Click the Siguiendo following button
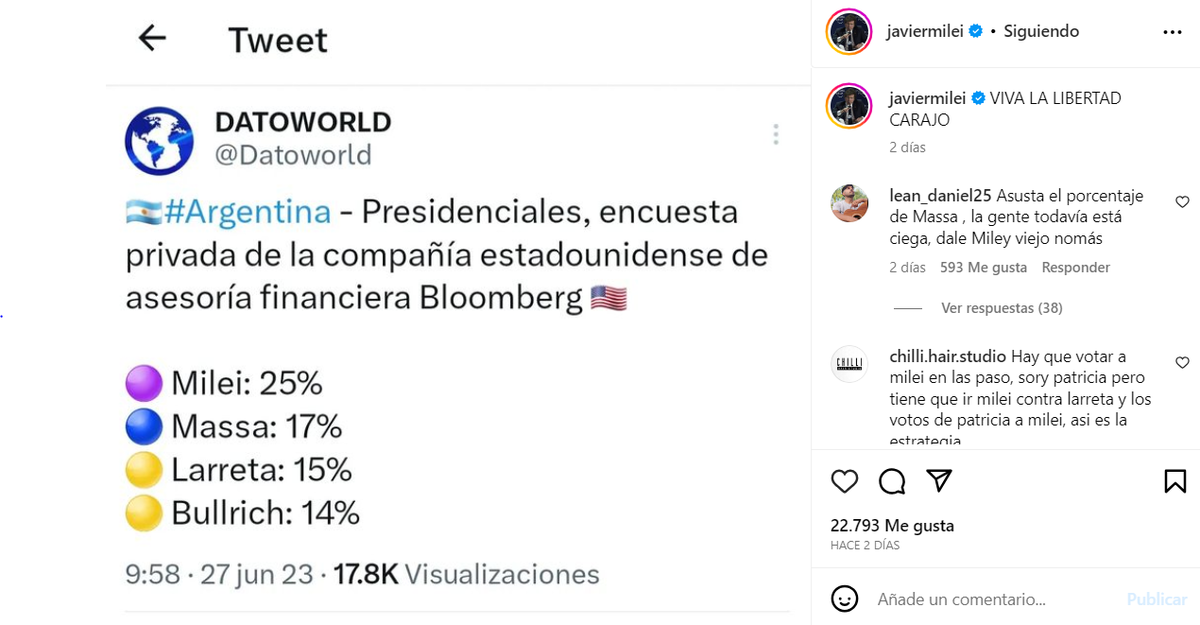 point(1041,31)
